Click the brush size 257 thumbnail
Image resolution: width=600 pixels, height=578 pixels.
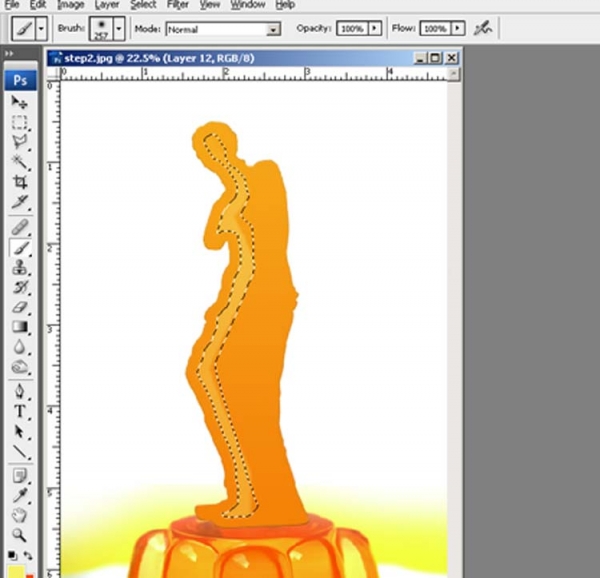pos(101,28)
